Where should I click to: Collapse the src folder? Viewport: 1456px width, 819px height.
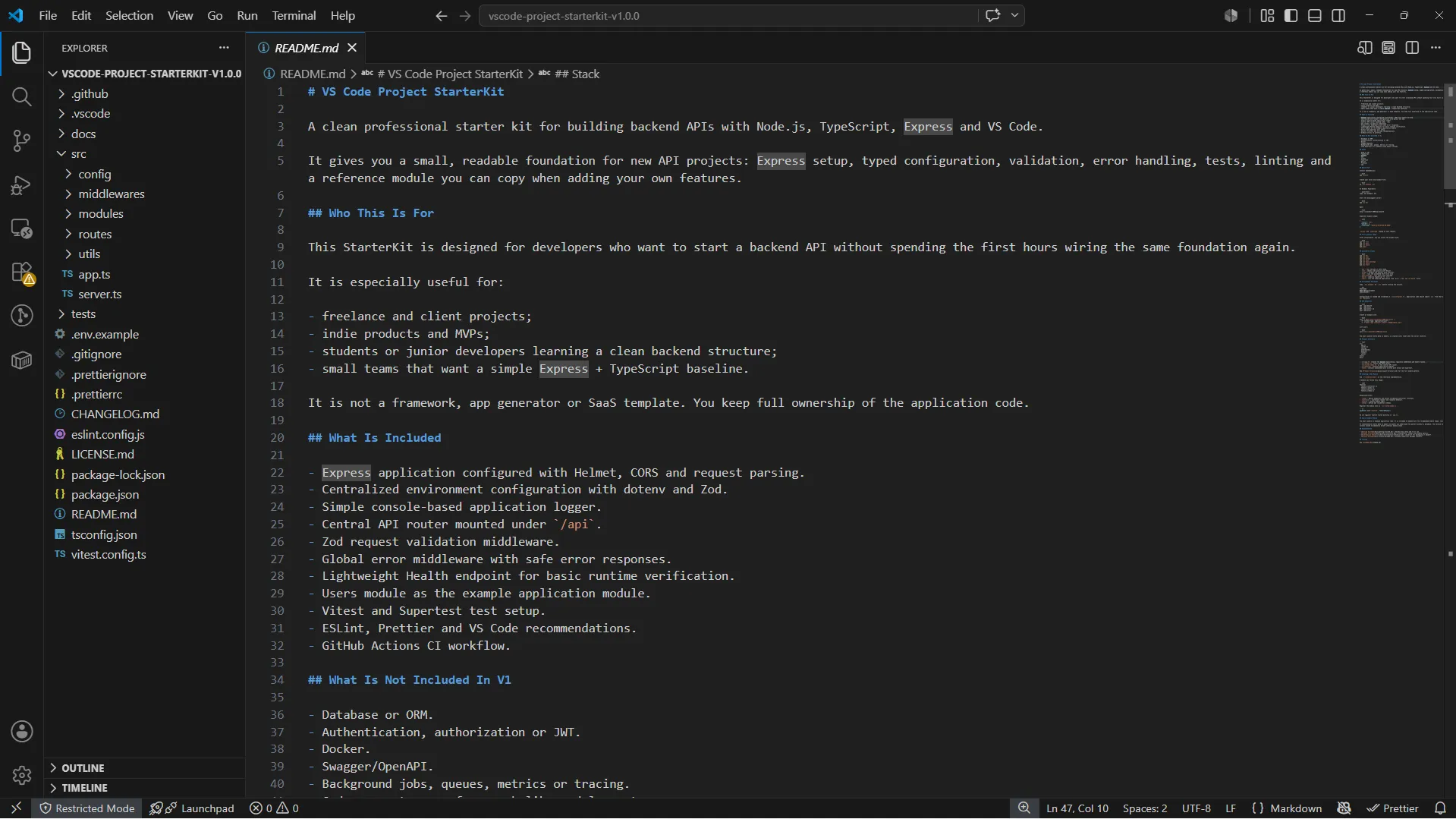point(144,153)
